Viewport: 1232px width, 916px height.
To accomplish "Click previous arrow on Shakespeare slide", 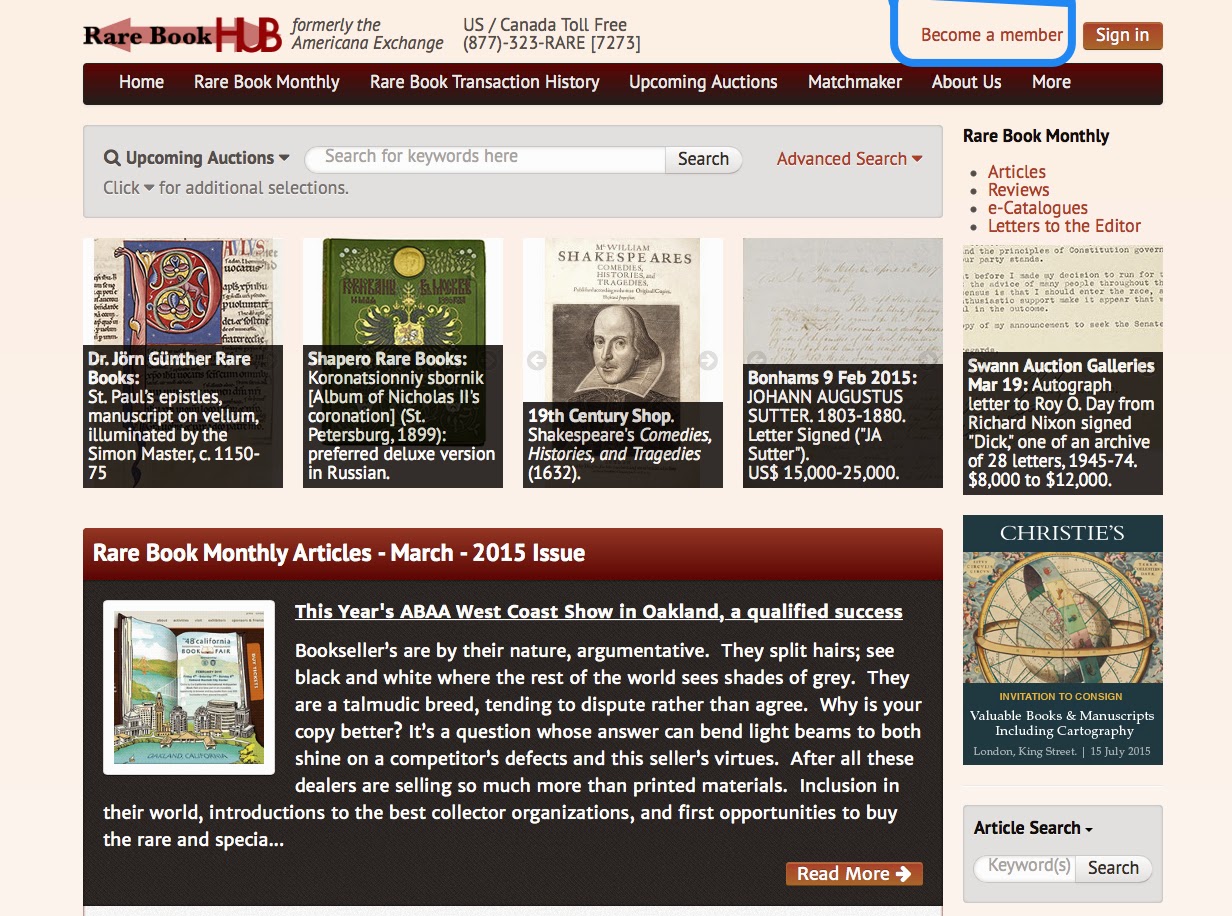I will tap(537, 361).
